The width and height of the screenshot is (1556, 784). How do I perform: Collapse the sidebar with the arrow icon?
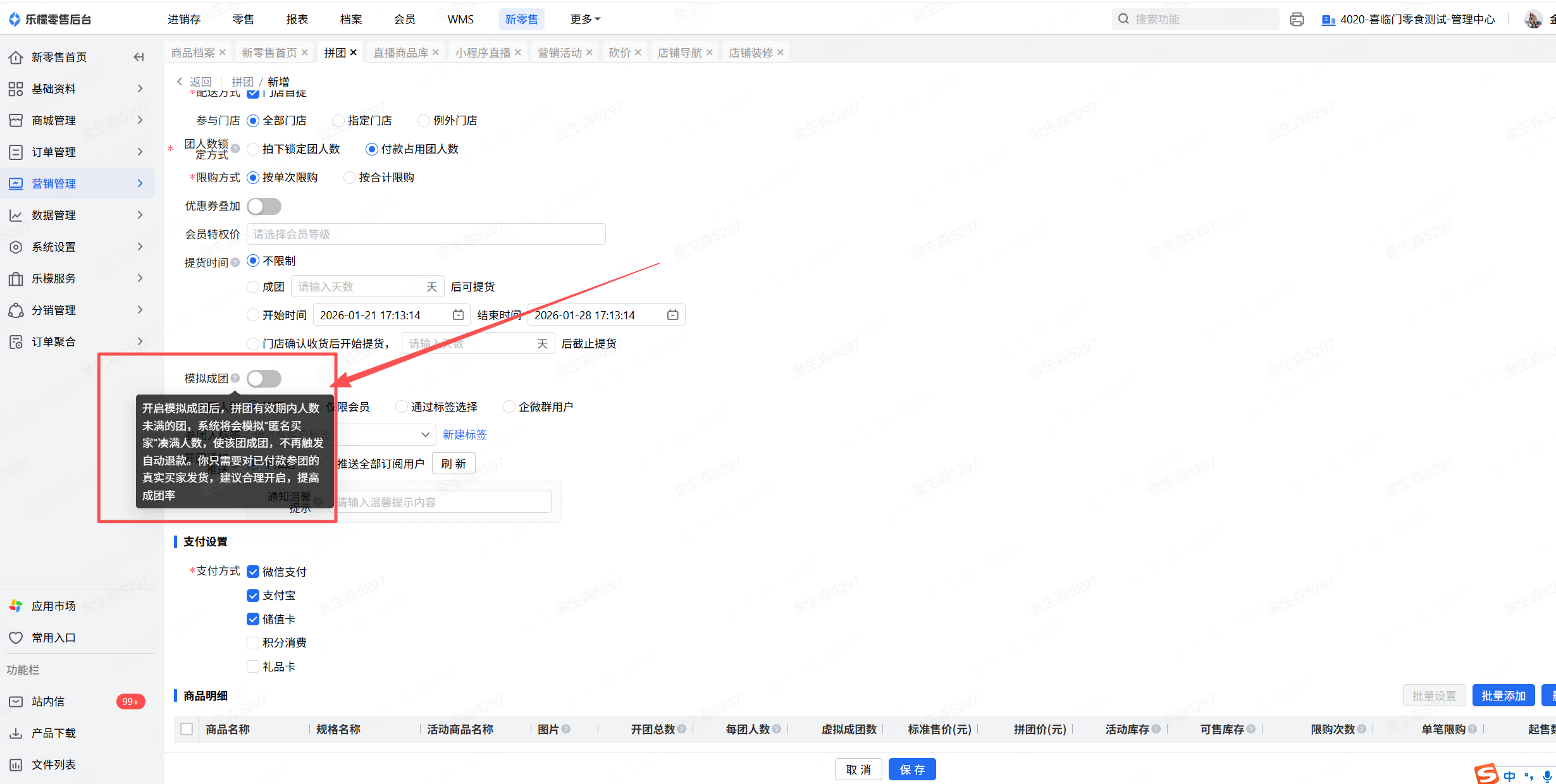tap(139, 57)
